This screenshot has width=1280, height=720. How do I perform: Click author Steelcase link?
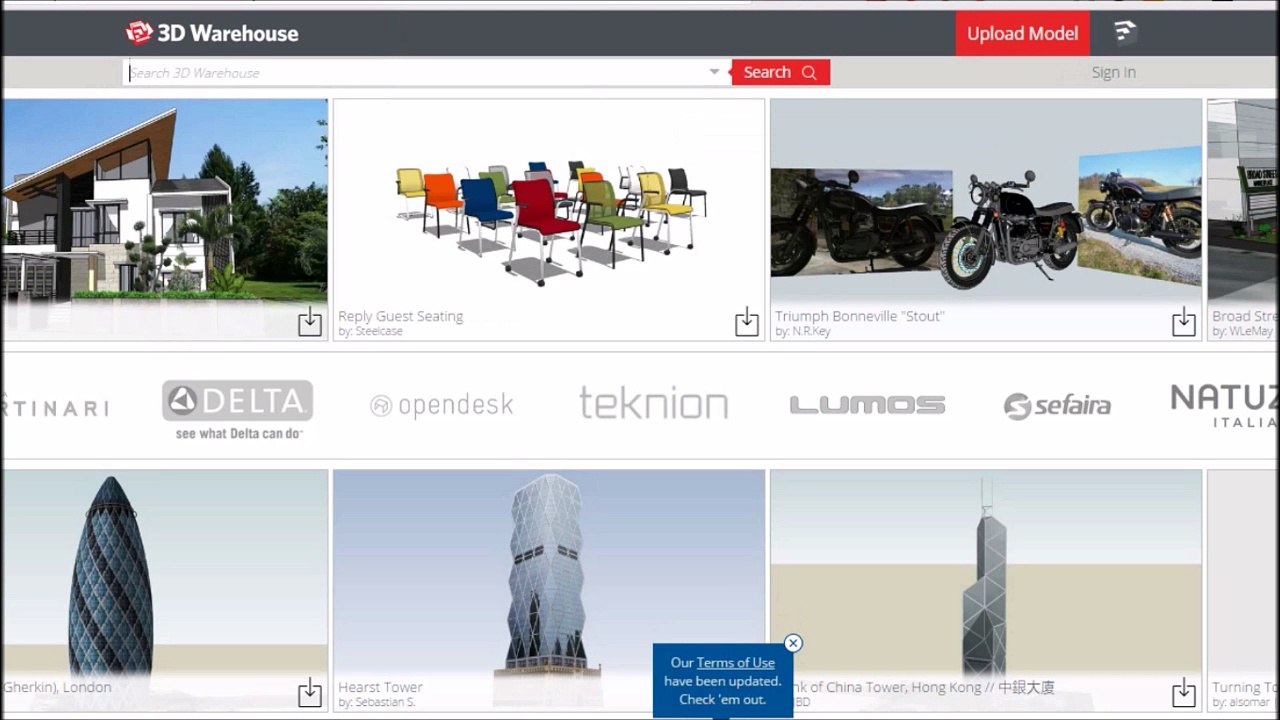[377, 331]
